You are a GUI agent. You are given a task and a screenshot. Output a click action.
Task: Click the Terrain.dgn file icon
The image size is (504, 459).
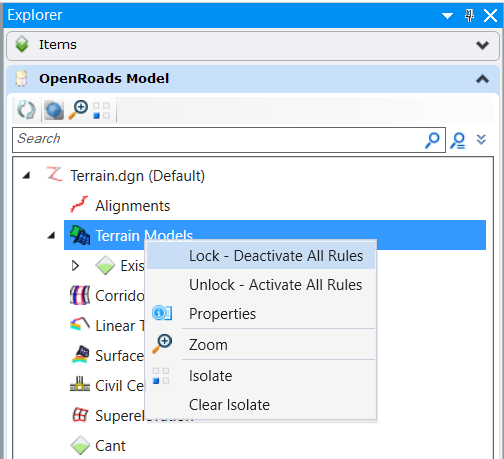(54, 174)
